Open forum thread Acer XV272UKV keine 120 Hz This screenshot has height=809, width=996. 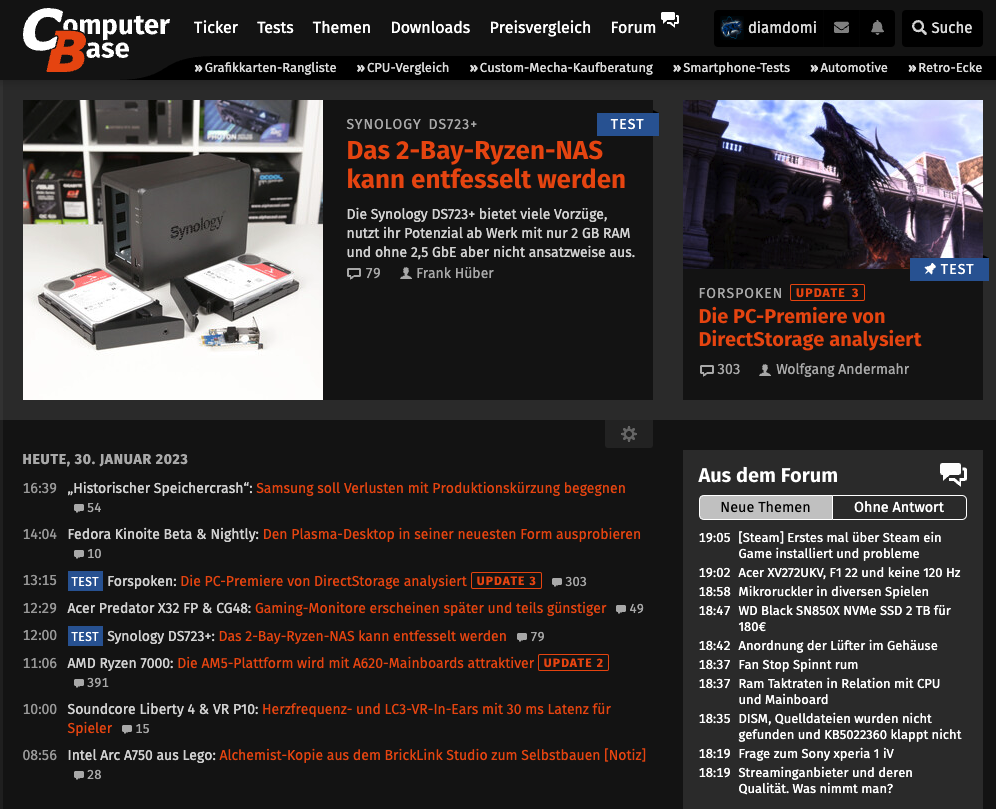pyautogui.click(x=849, y=573)
